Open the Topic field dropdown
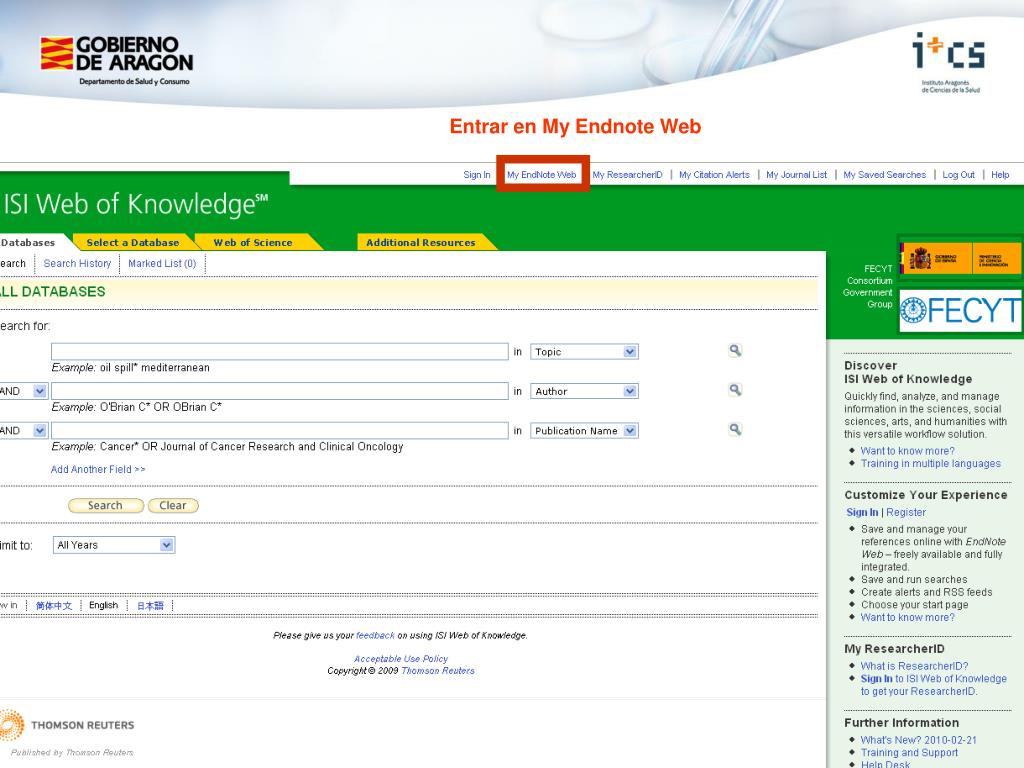Image resolution: width=1024 pixels, height=768 pixels. [584, 351]
